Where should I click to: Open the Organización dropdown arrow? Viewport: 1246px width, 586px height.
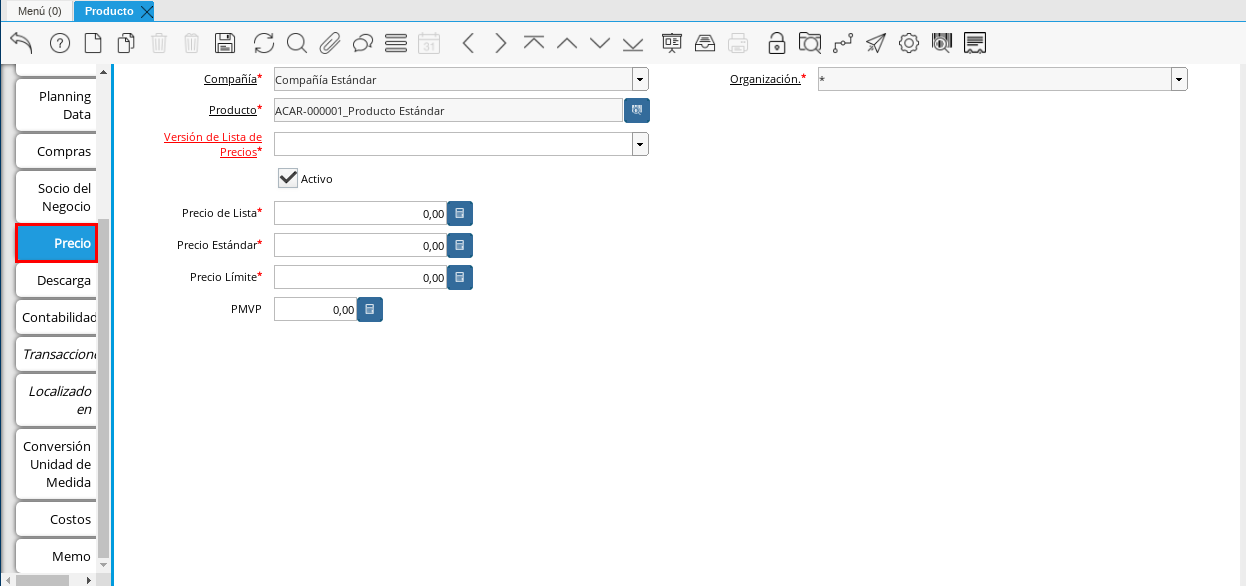1179,80
